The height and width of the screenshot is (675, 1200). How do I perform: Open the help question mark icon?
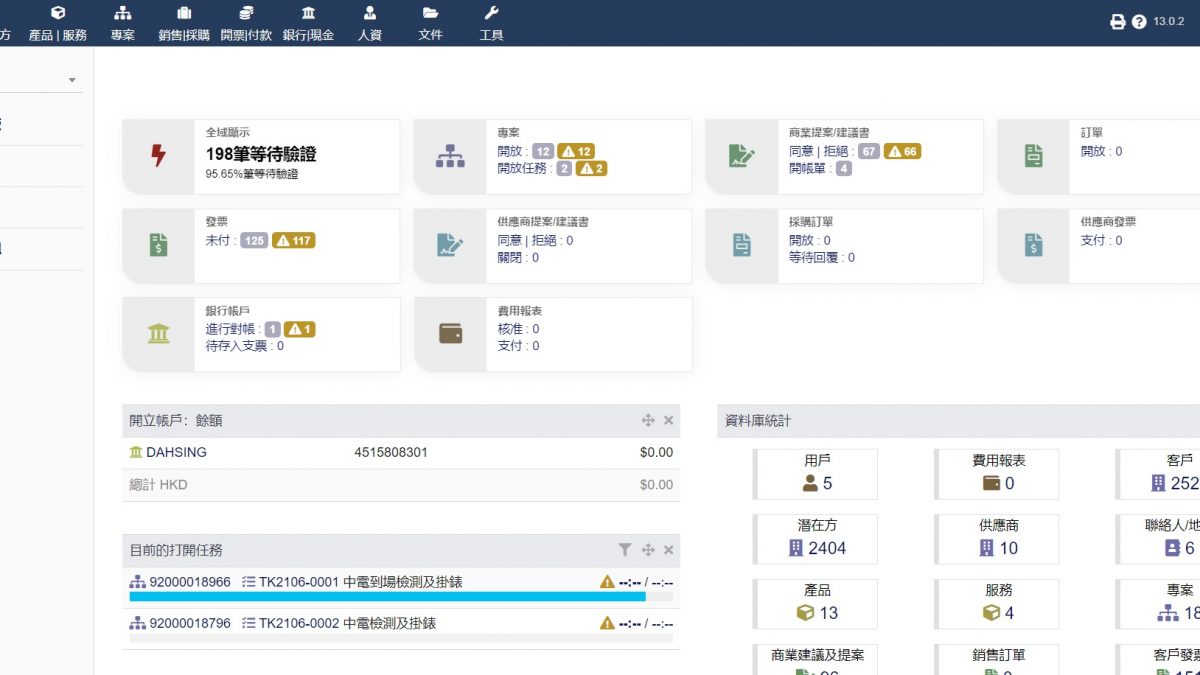coord(1139,22)
